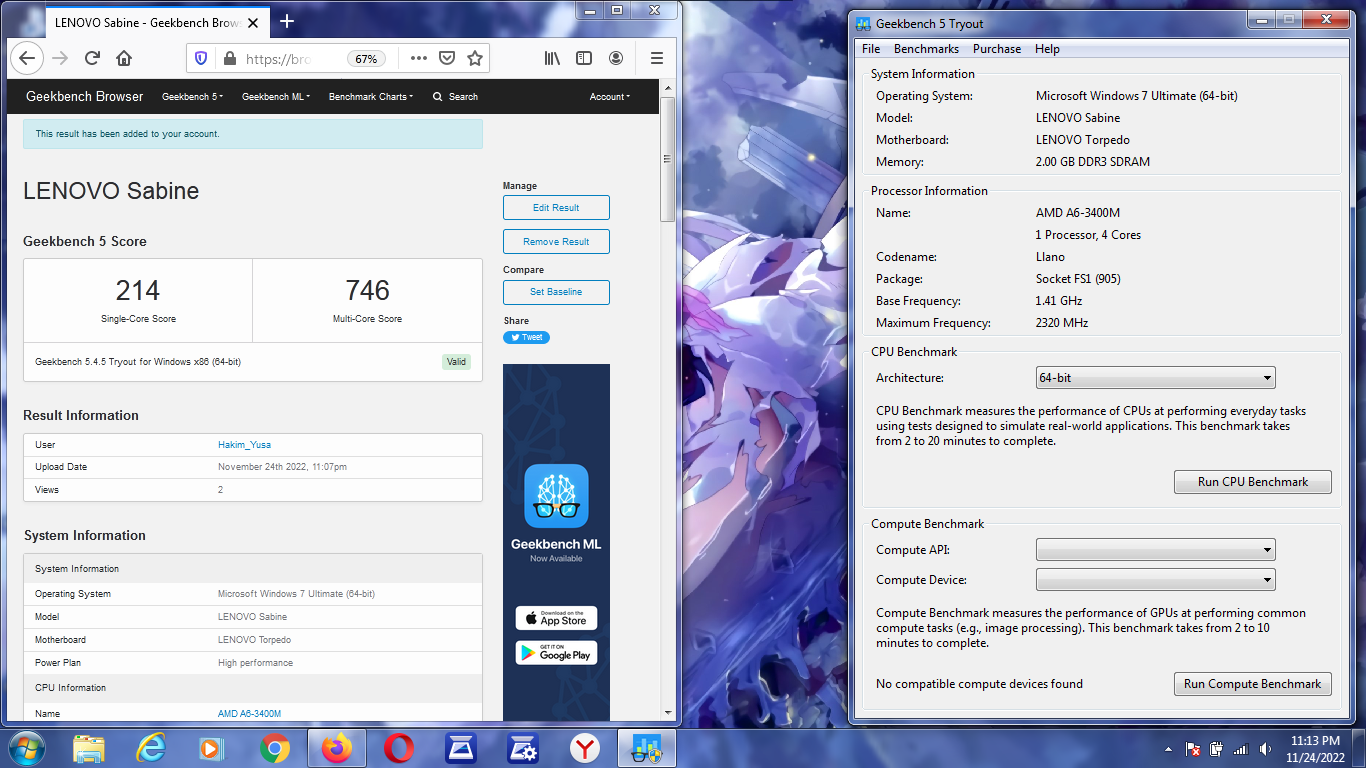Open Help menu in Geekbench Tryout

click(1047, 49)
